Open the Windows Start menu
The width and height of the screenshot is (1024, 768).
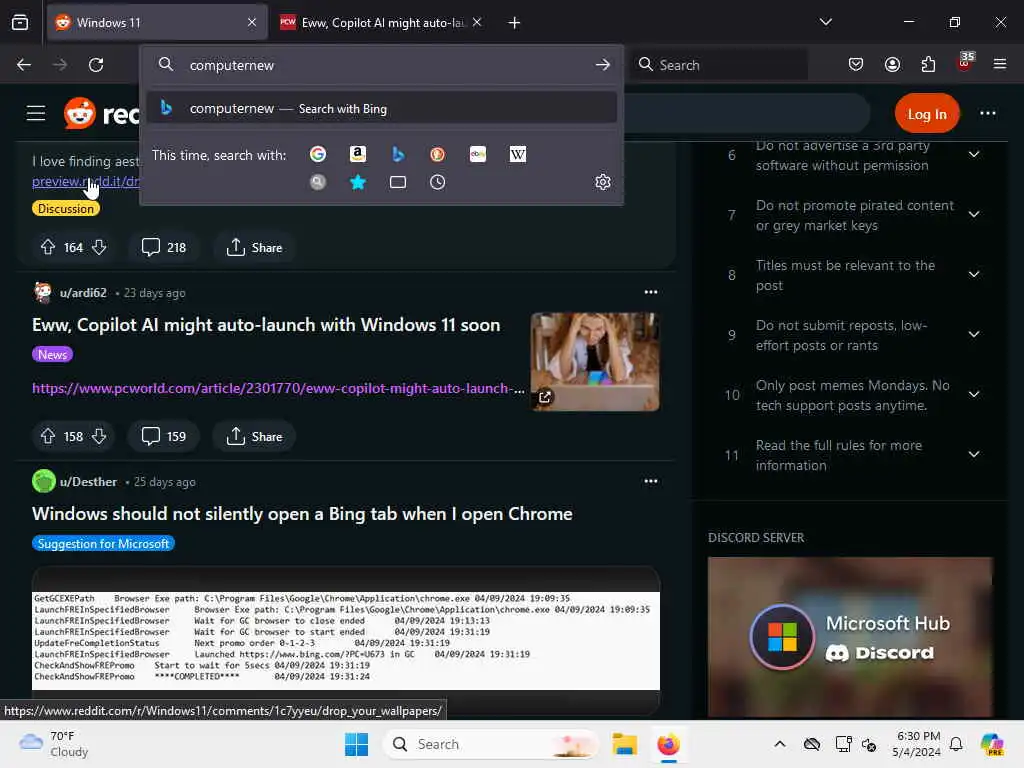point(357,744)
